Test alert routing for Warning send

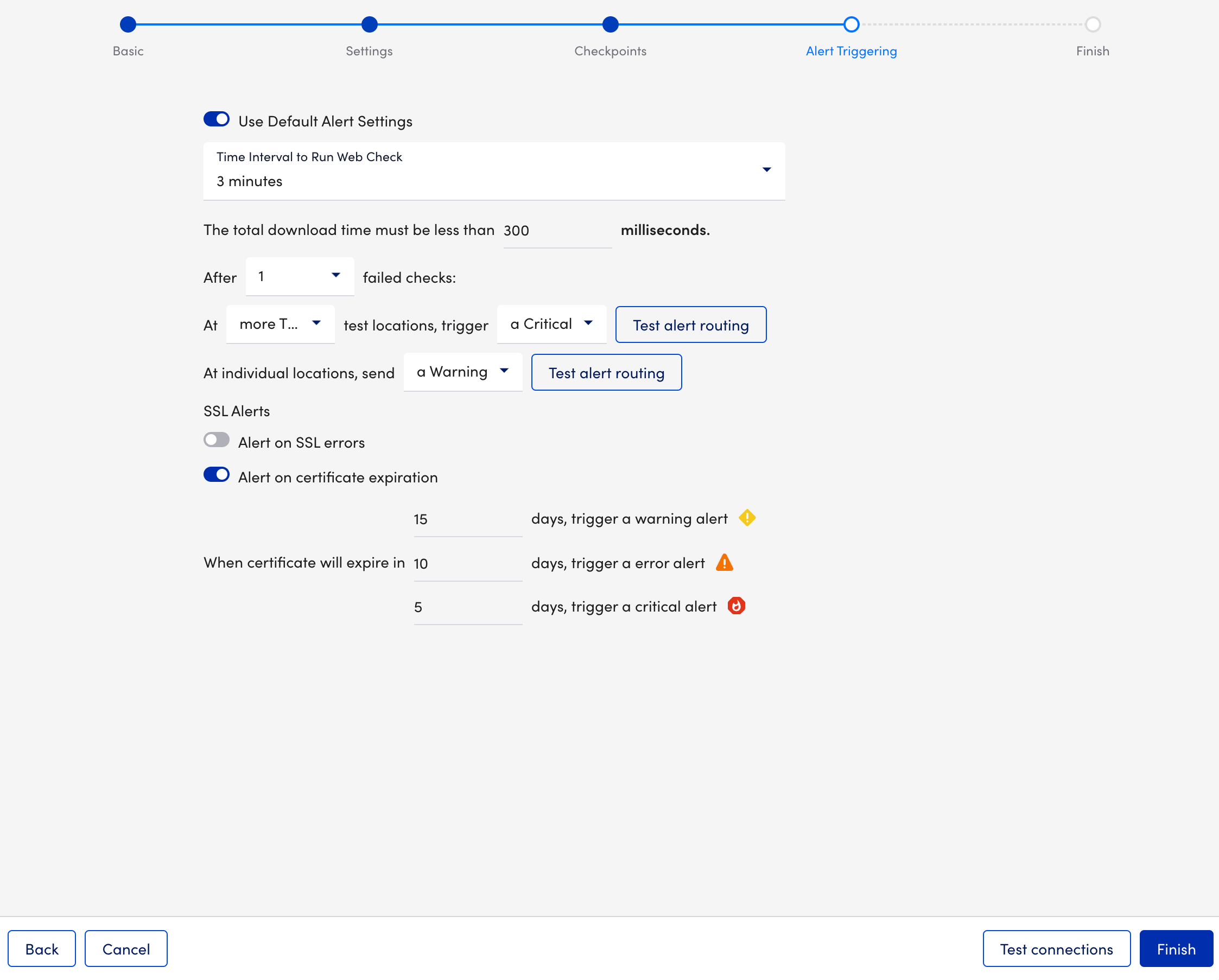[607, 371]
